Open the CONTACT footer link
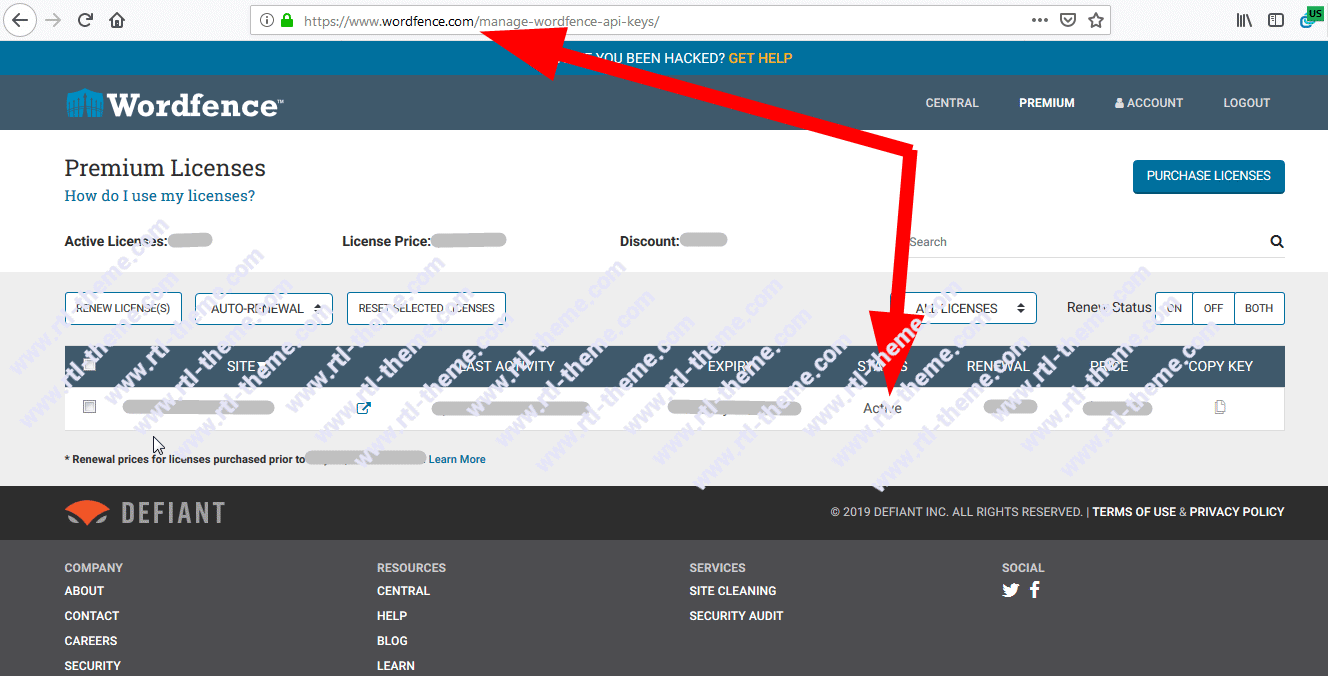The height and width of the screenshot is (676, 1328). pyautogui.click(x=92, y=616)
